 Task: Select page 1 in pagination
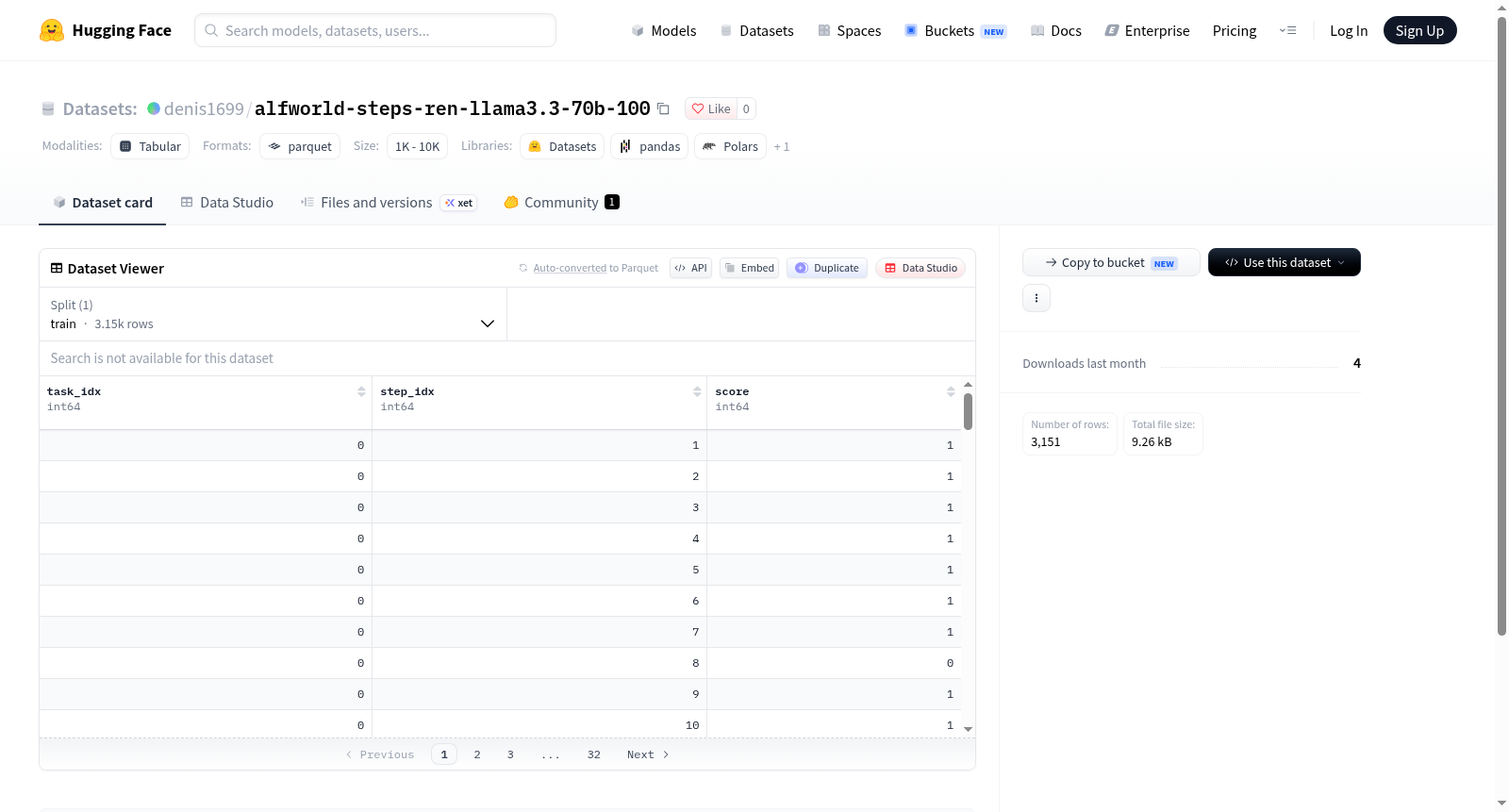pyautogui.click(x=444, y=754)
